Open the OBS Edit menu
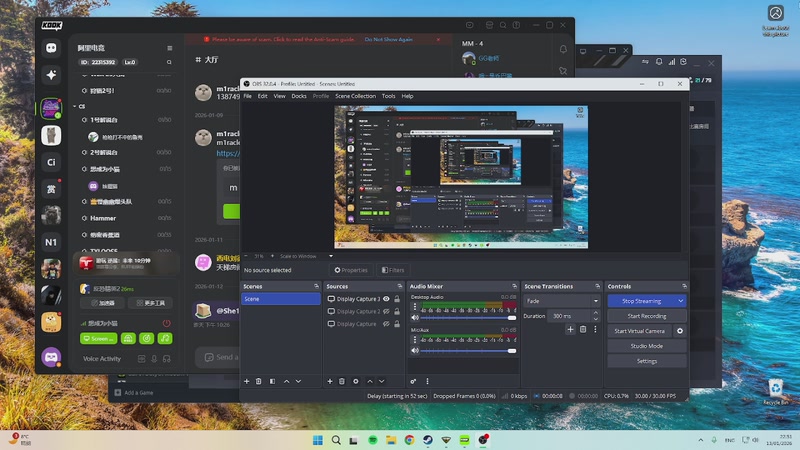Screen dimensions: 800x450 tap(262, 96)
